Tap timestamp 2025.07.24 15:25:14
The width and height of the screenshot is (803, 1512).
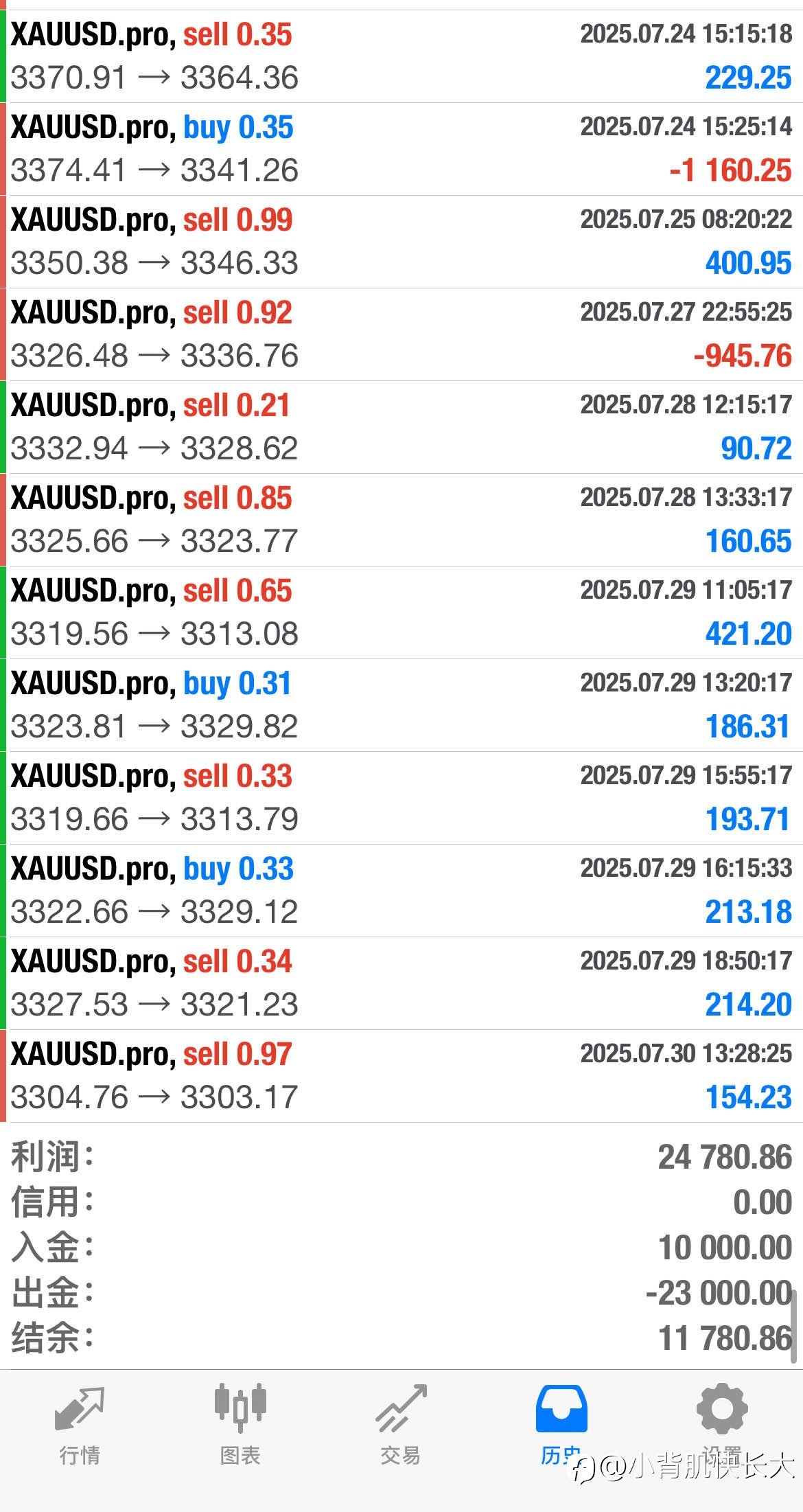686,126
